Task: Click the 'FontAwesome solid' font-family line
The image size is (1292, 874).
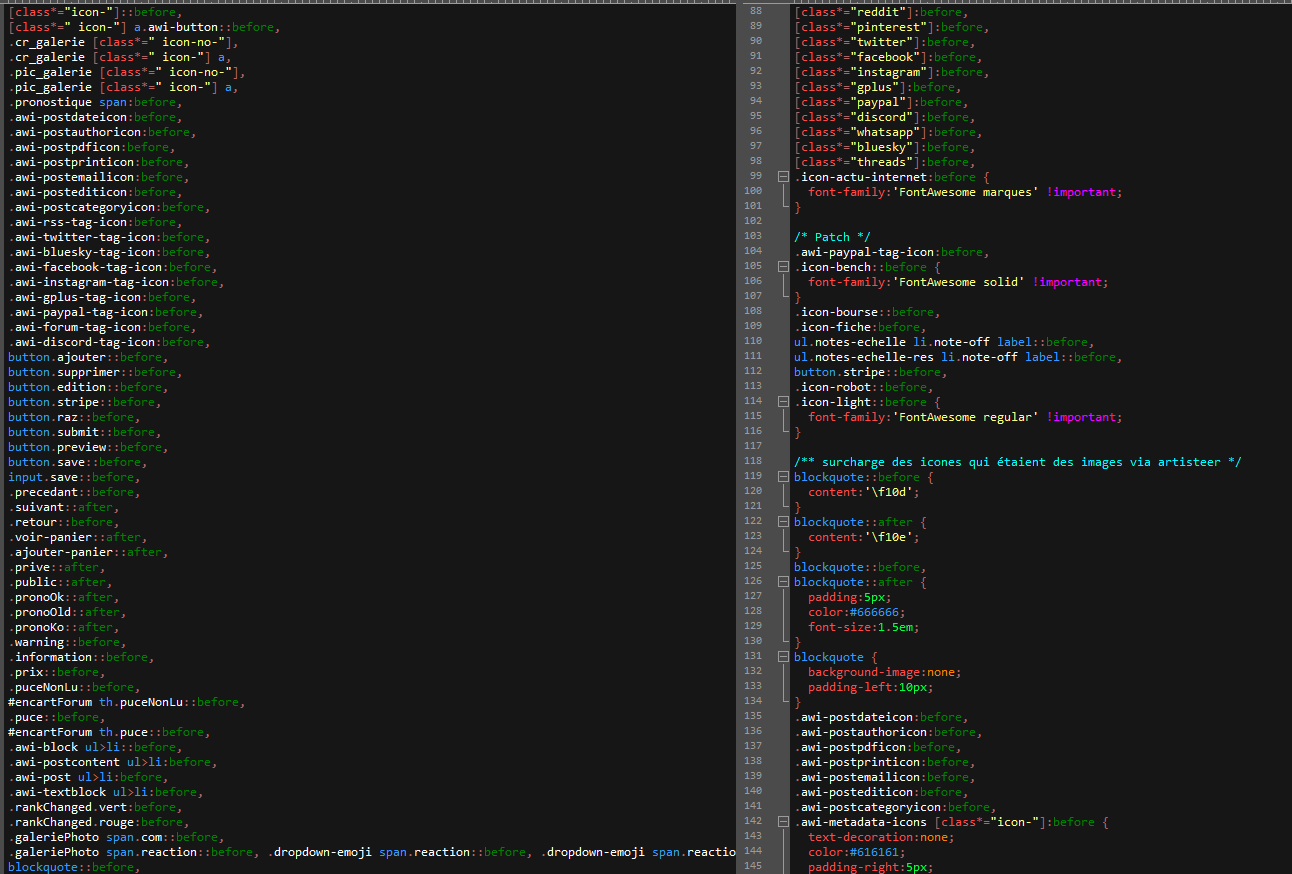Action: click(x=958, y=282)
